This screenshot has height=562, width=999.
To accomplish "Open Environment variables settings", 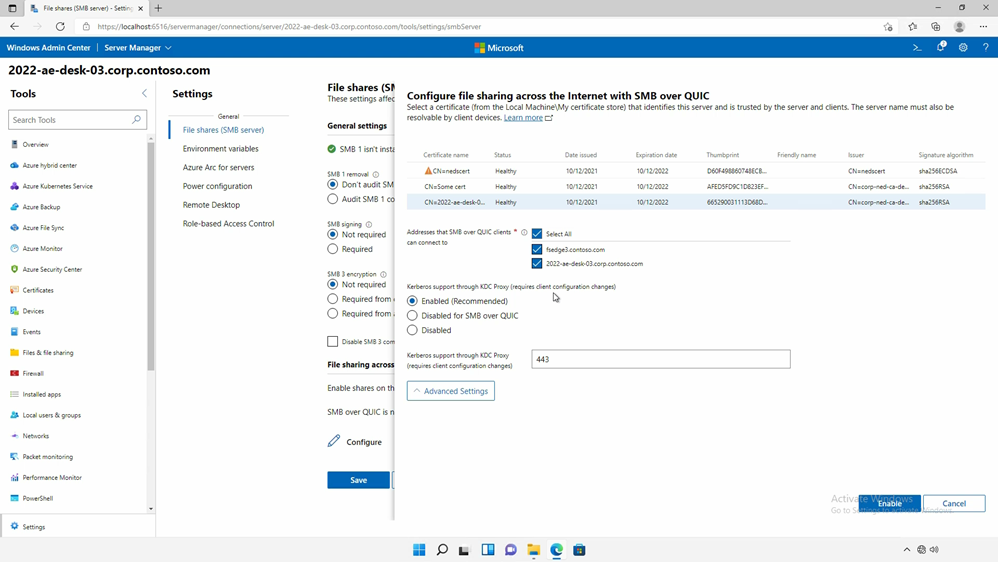I will click(x=220, y=148).
